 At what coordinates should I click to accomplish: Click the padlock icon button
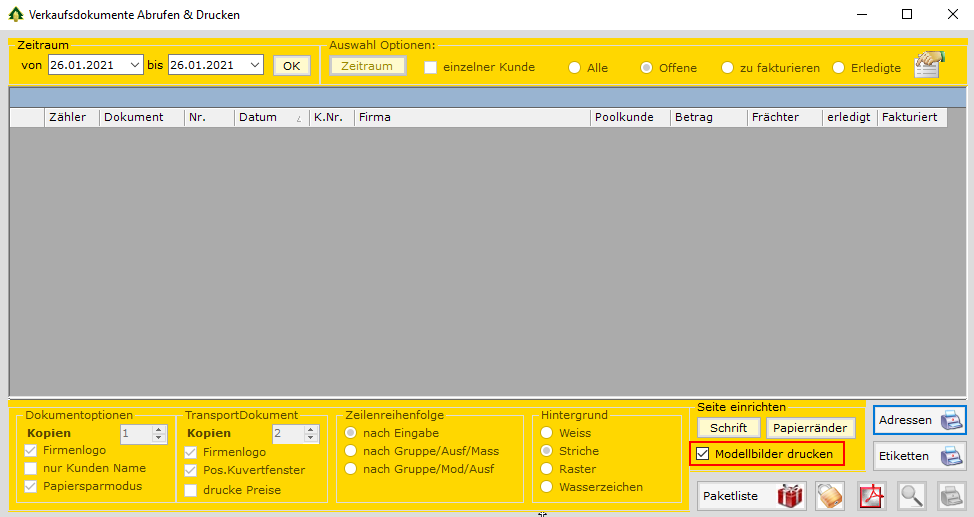point(830,496)
